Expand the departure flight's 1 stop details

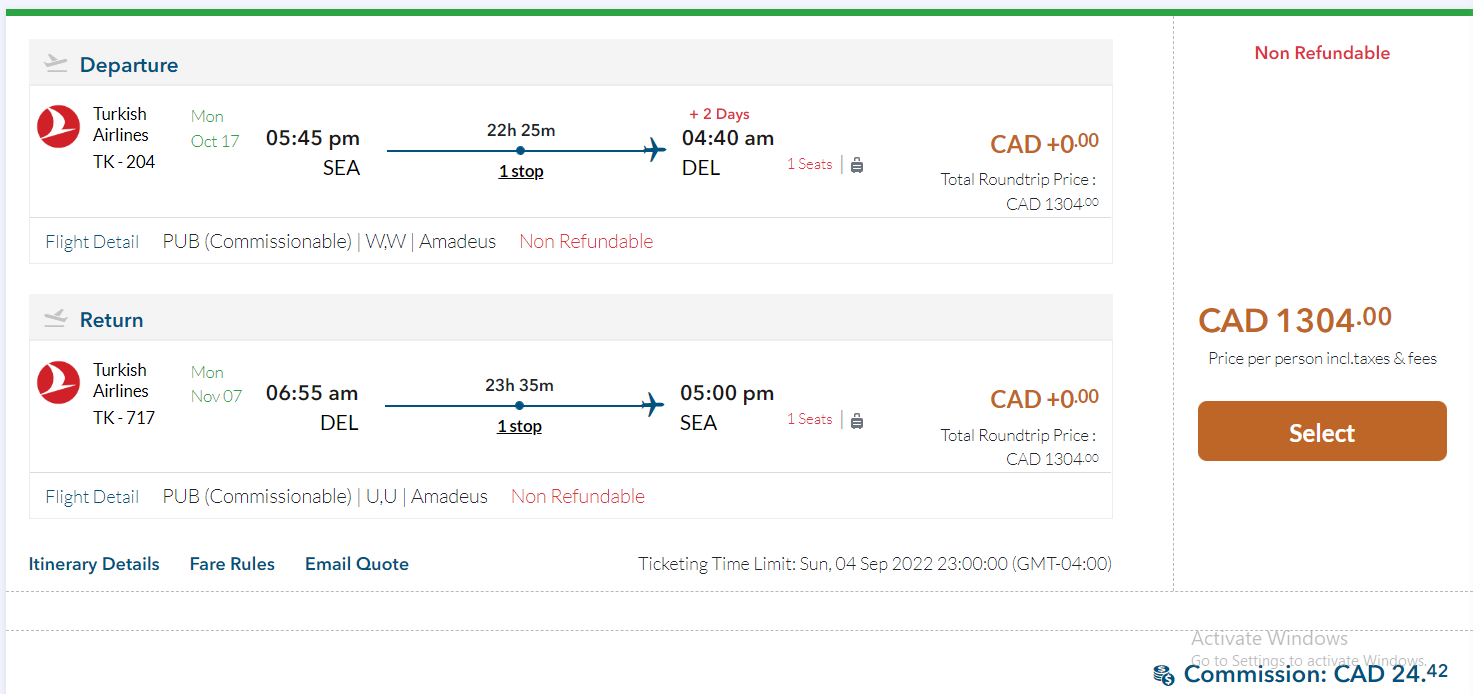(x=521, y=171)
